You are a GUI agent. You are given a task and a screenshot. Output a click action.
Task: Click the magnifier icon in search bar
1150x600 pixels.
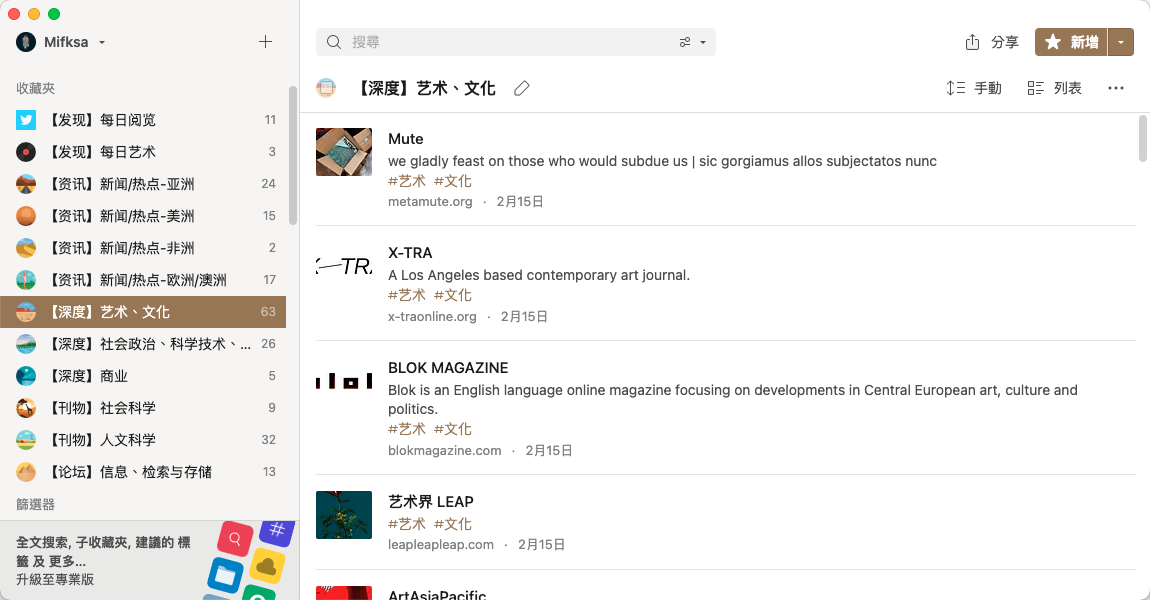pos(334,42)
